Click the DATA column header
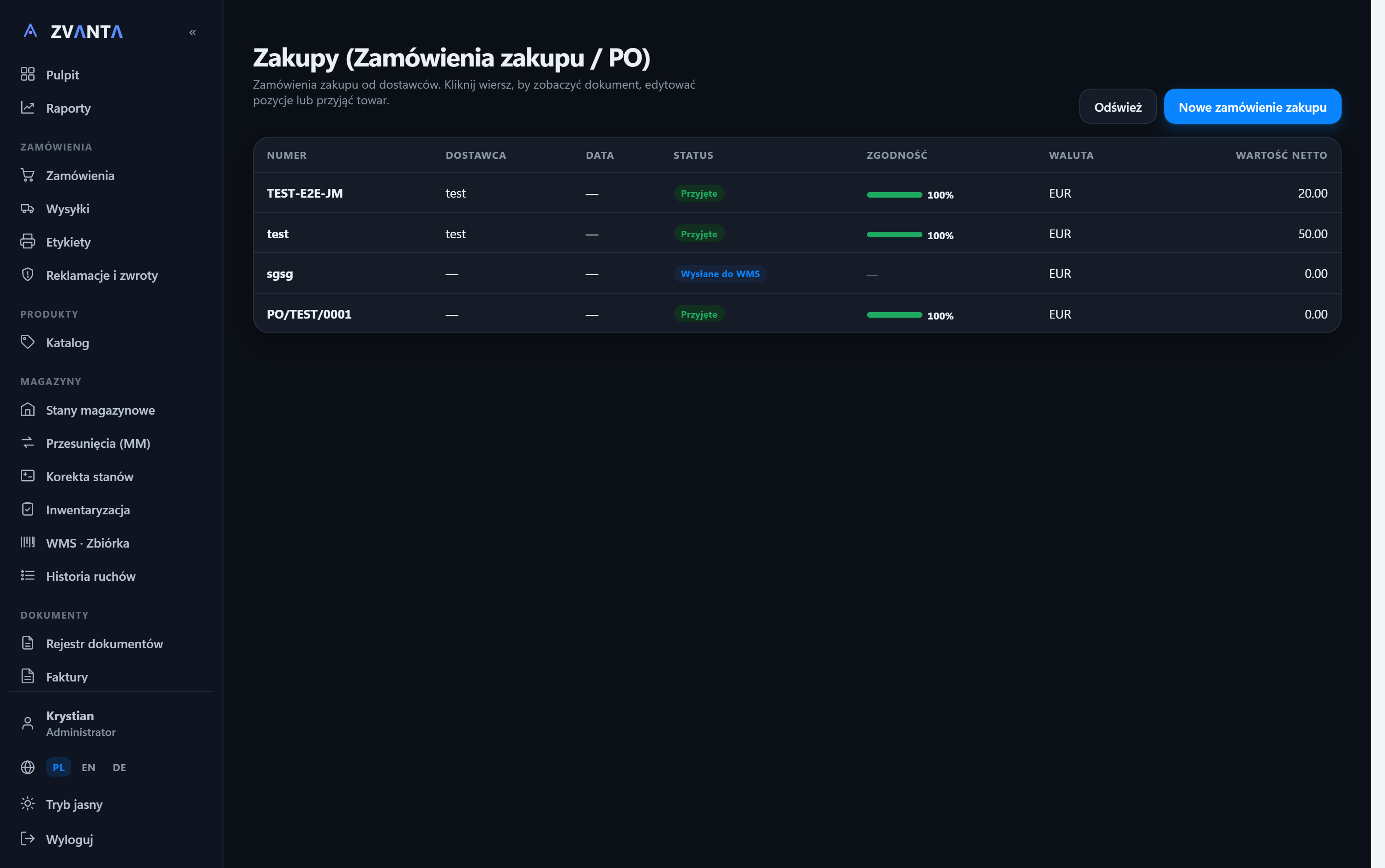This screenshot has height=868, width=1385. (599, 155)
